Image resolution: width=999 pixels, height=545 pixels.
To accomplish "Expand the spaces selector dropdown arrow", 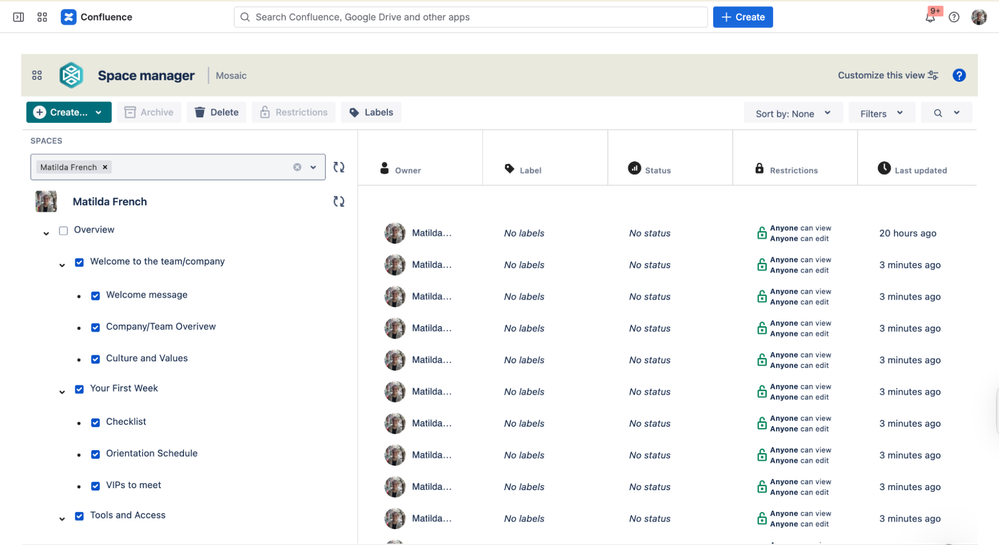I will [x=313, y=167].
